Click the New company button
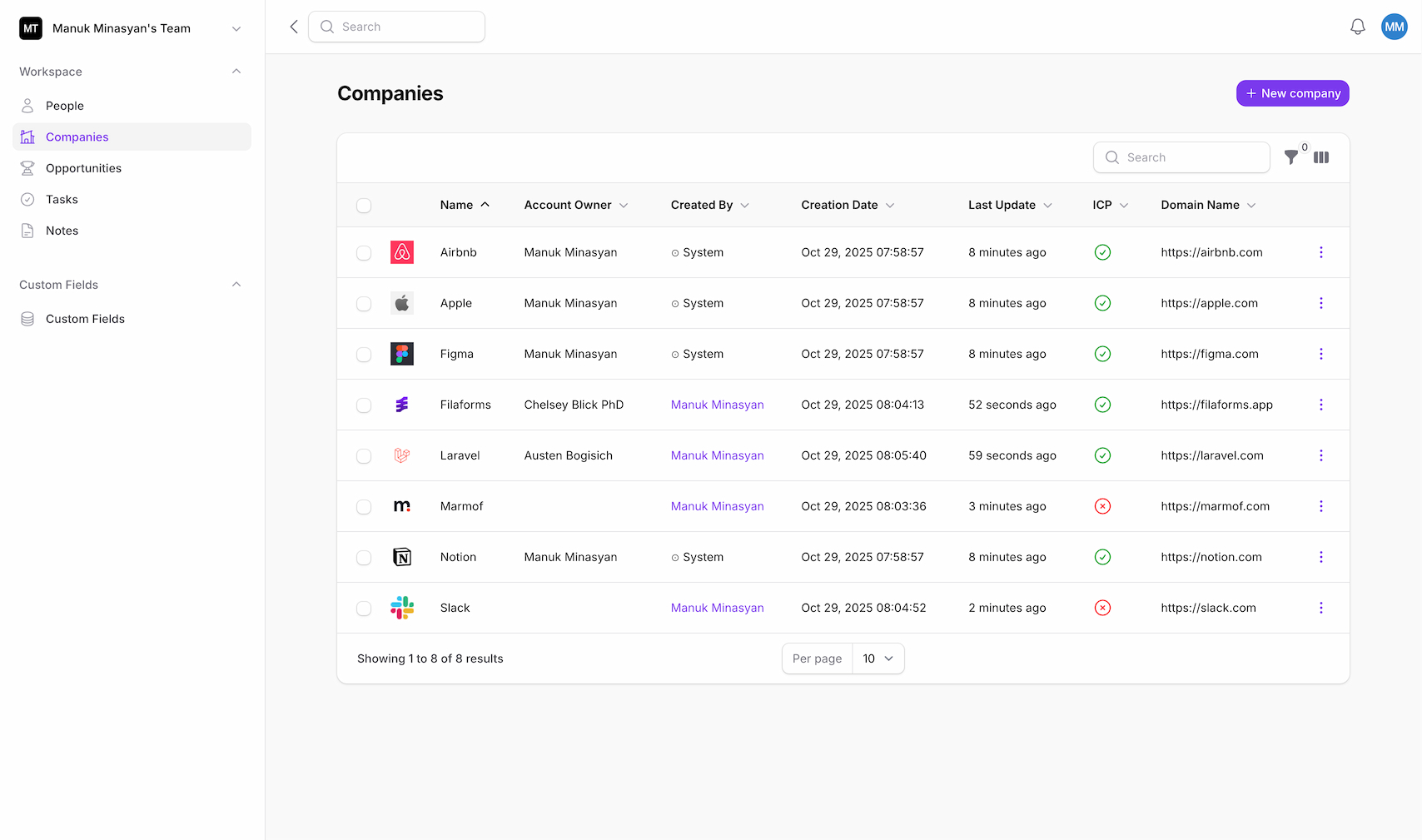The height and width of the screenshot is (840, 1422). coord(1292,93)
